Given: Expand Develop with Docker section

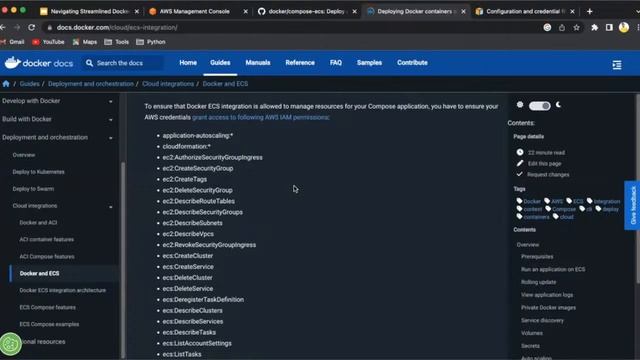Looking at the screenshot, I should pyautogui.click(x=111, y=102).
